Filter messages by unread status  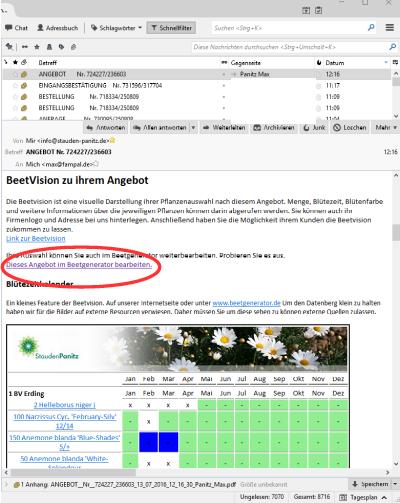pyautogui.click(x=25, y=47)
